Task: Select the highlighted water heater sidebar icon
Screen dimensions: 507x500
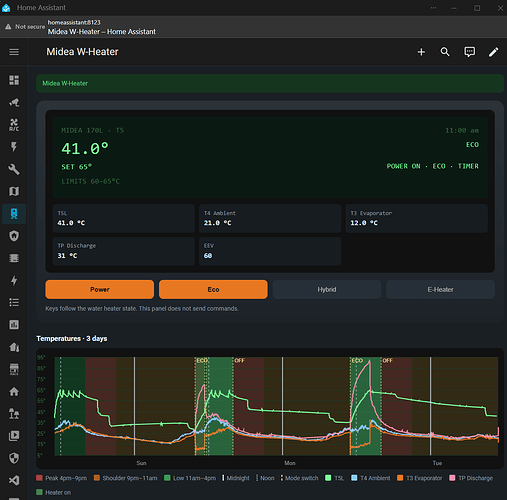Action: pyautogui.click(x=14, y=214)
